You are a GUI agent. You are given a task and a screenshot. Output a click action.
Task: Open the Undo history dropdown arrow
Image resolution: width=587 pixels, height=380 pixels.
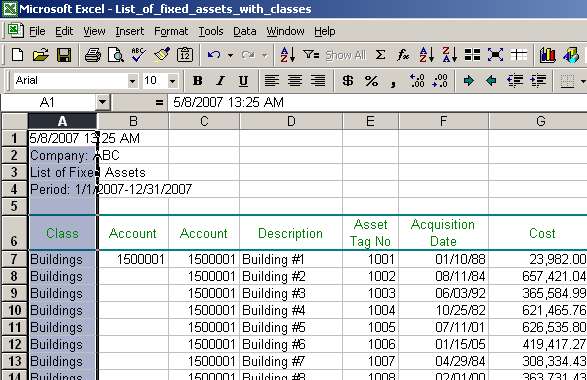tap(230, 55)
